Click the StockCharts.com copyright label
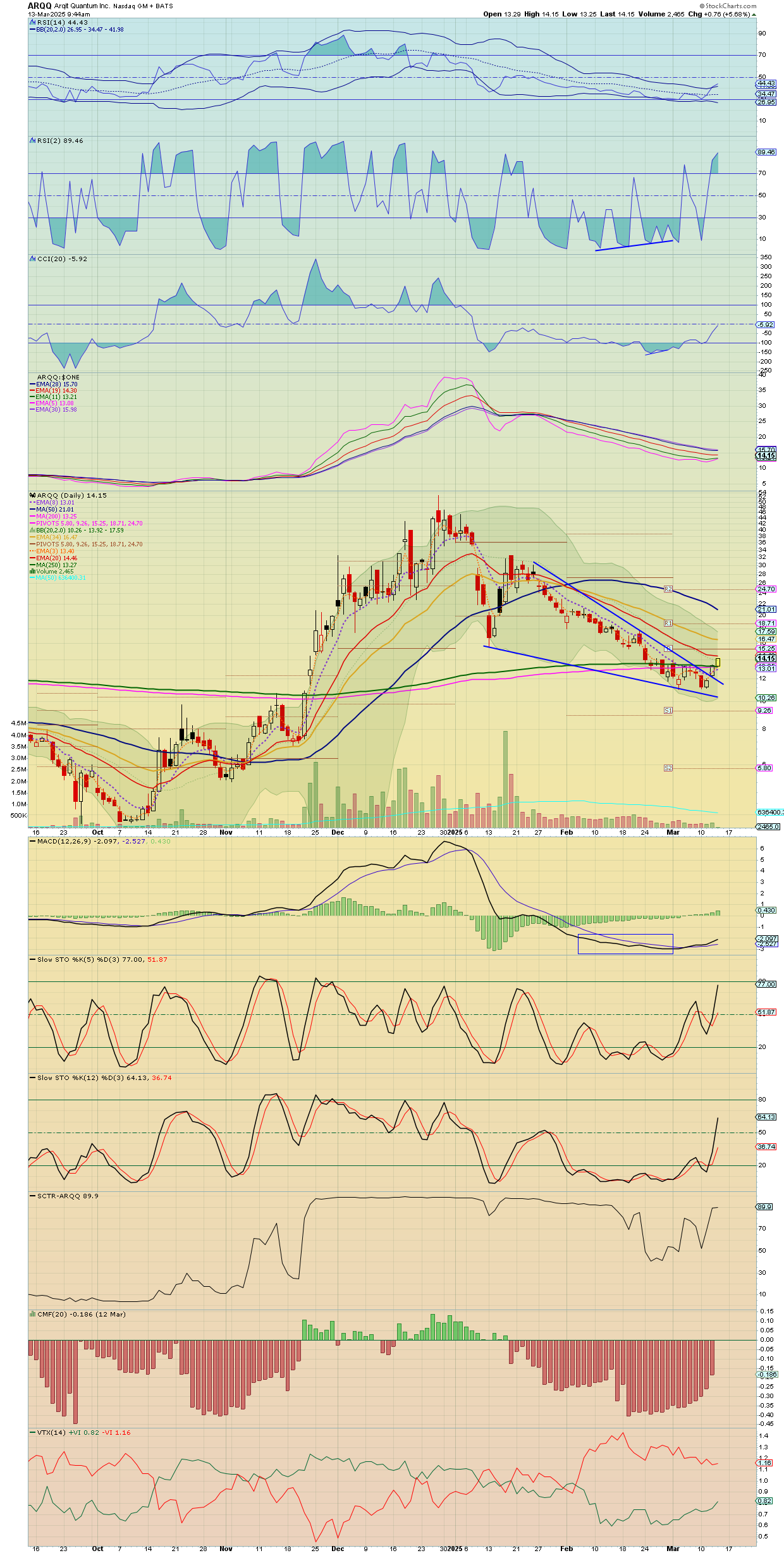Viewport: 784px width, 1553px height. (728, 6)
